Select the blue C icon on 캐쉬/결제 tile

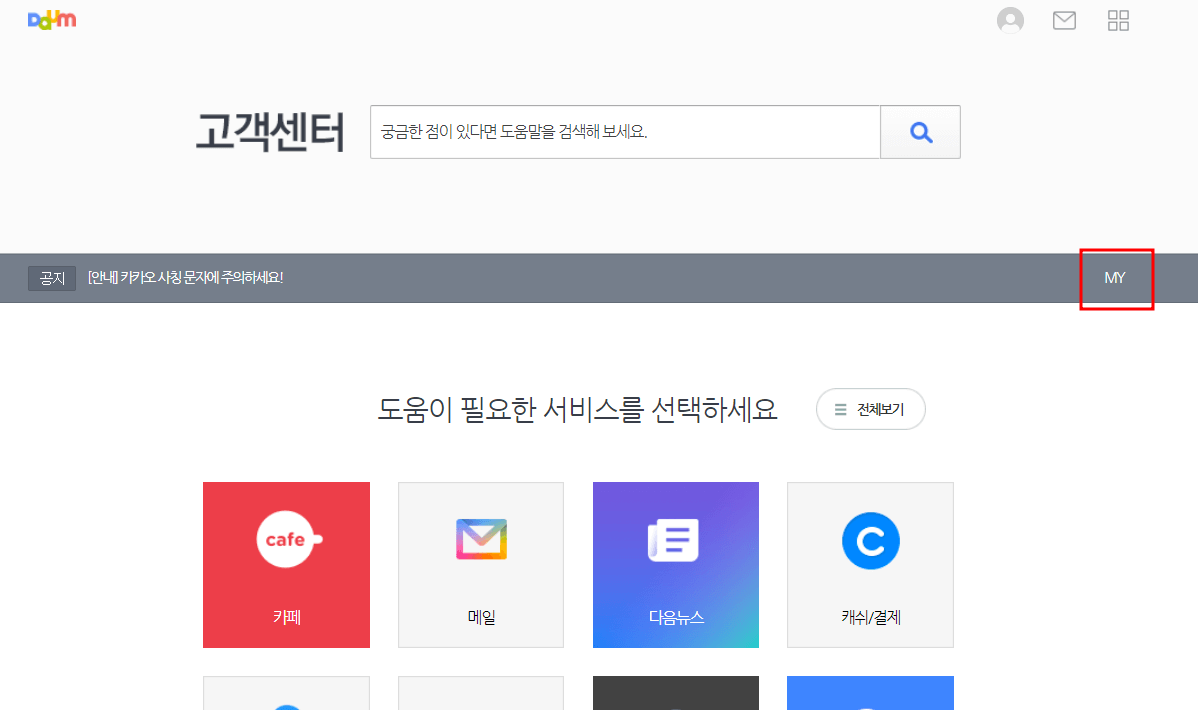(869, 540)
